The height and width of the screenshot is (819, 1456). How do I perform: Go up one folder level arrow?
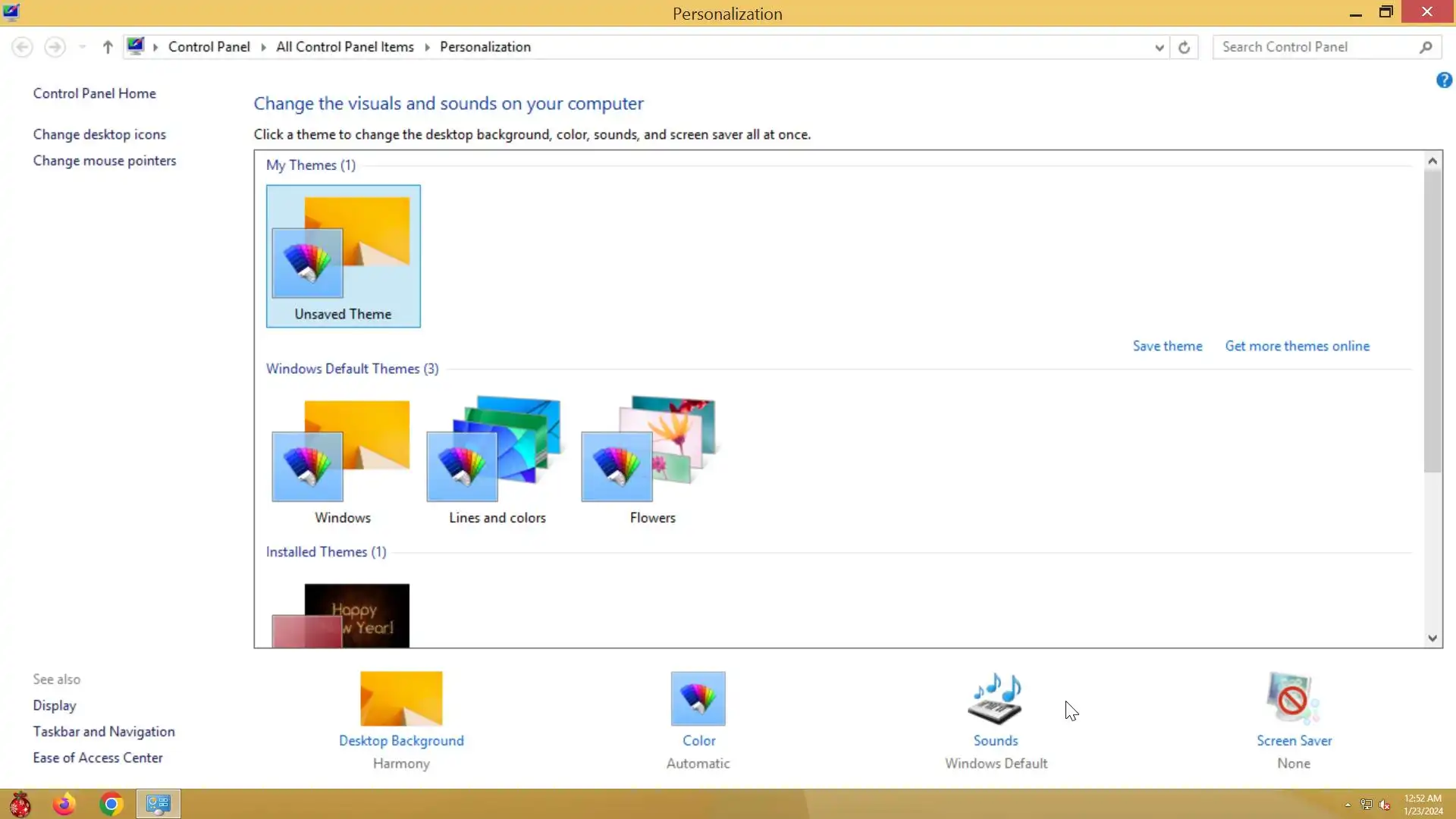coord(108,47)
